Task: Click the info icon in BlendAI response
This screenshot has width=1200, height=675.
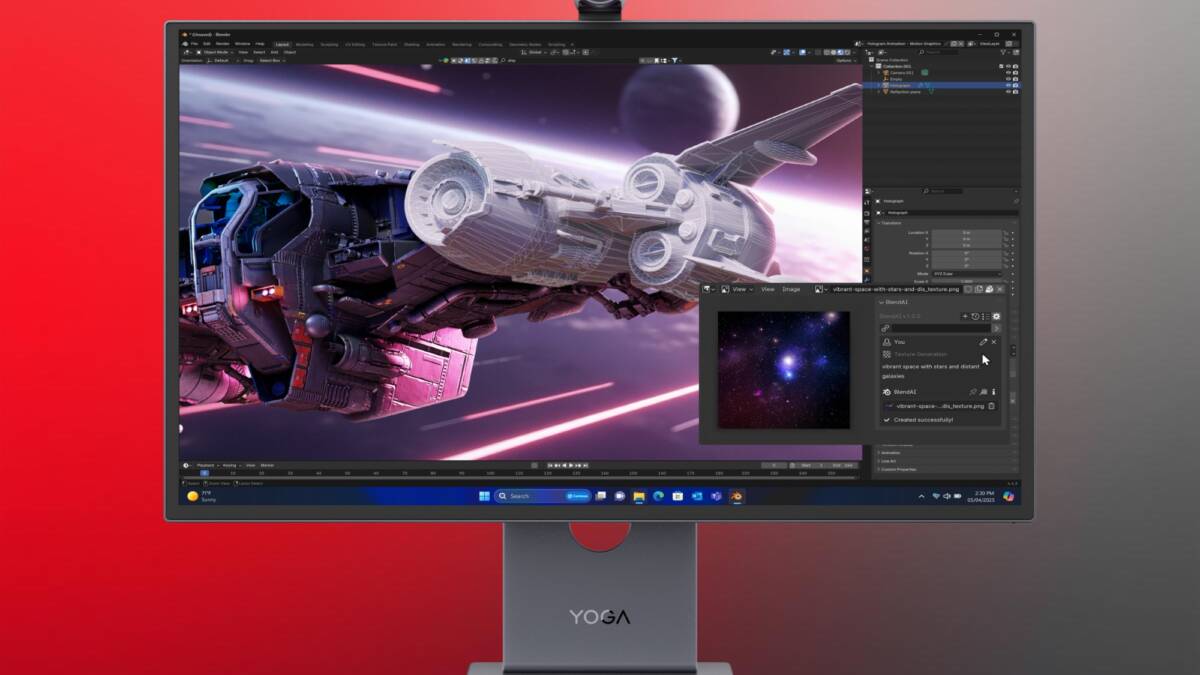Action: [x=994, y=392]
